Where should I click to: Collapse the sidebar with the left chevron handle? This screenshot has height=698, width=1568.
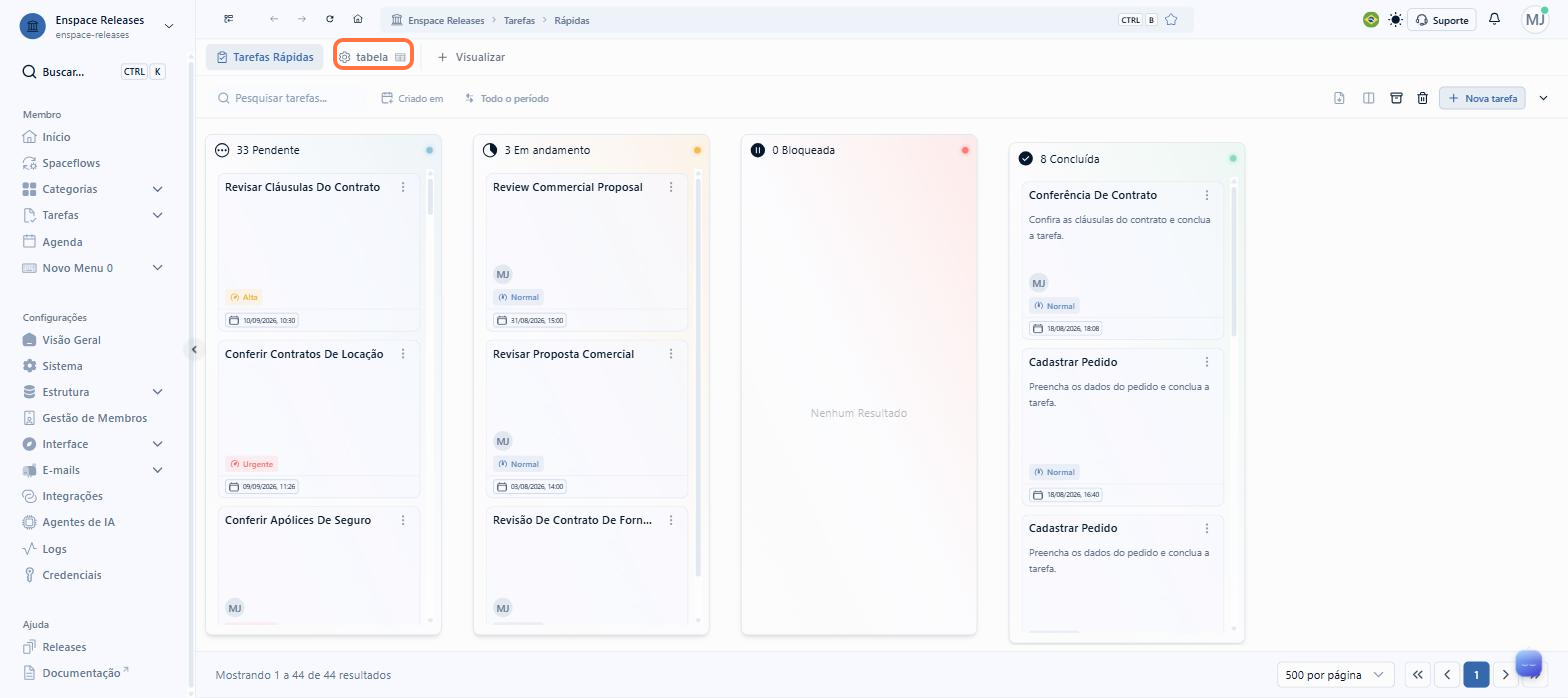point(195,349)
